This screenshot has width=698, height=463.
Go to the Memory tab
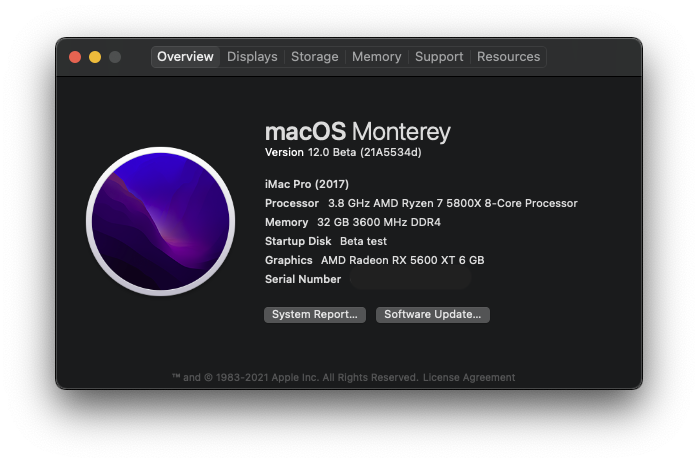click(376, 57)
